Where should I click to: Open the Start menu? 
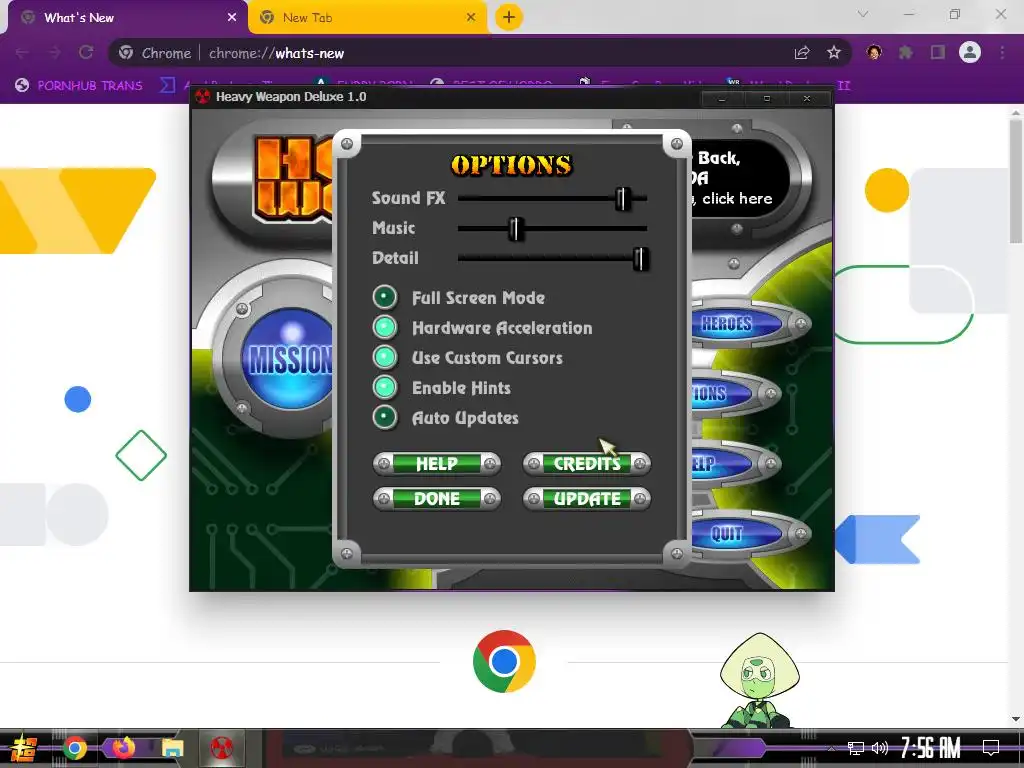24,748
